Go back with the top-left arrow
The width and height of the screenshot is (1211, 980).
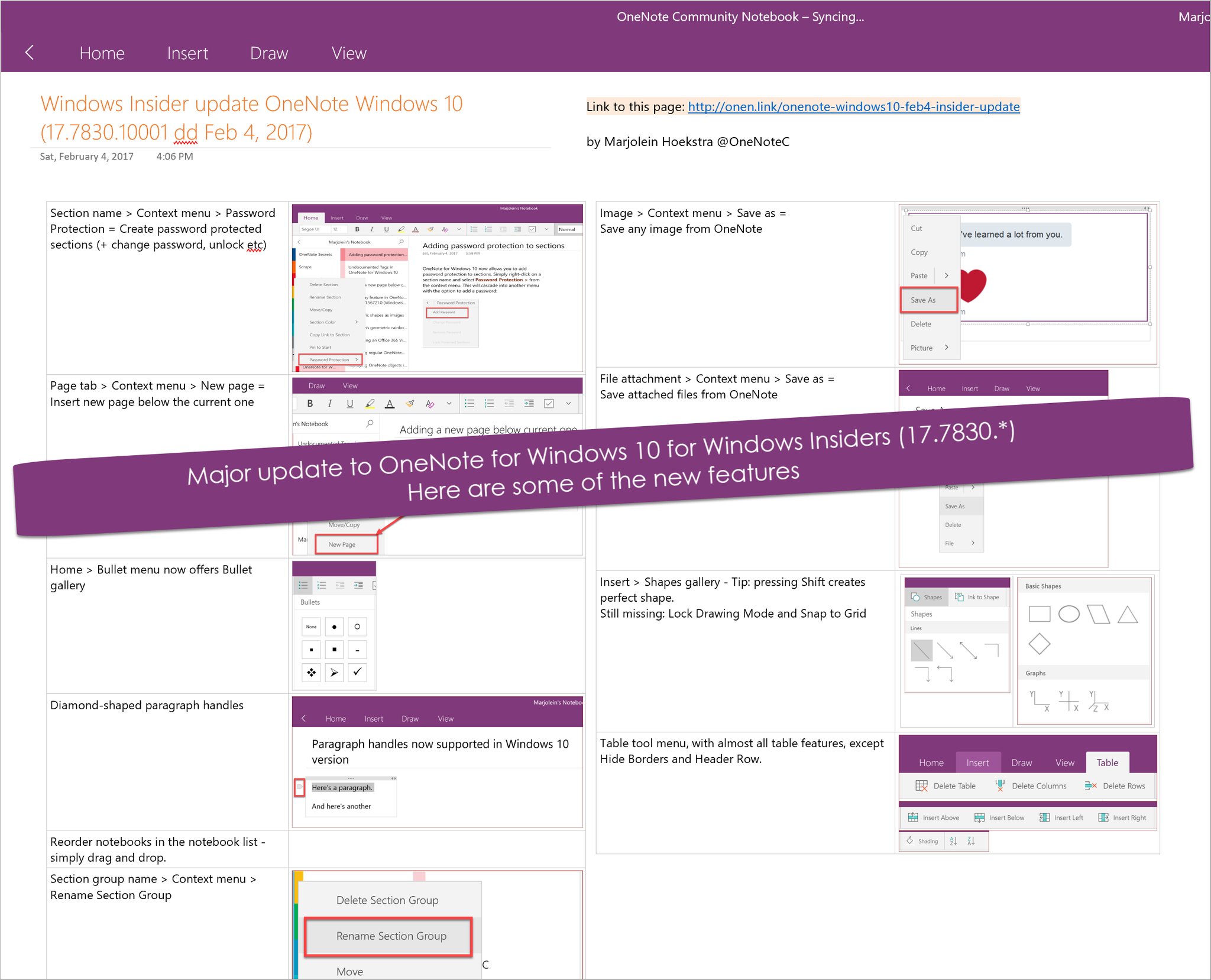pyautogui.click(x=30, y=53)
